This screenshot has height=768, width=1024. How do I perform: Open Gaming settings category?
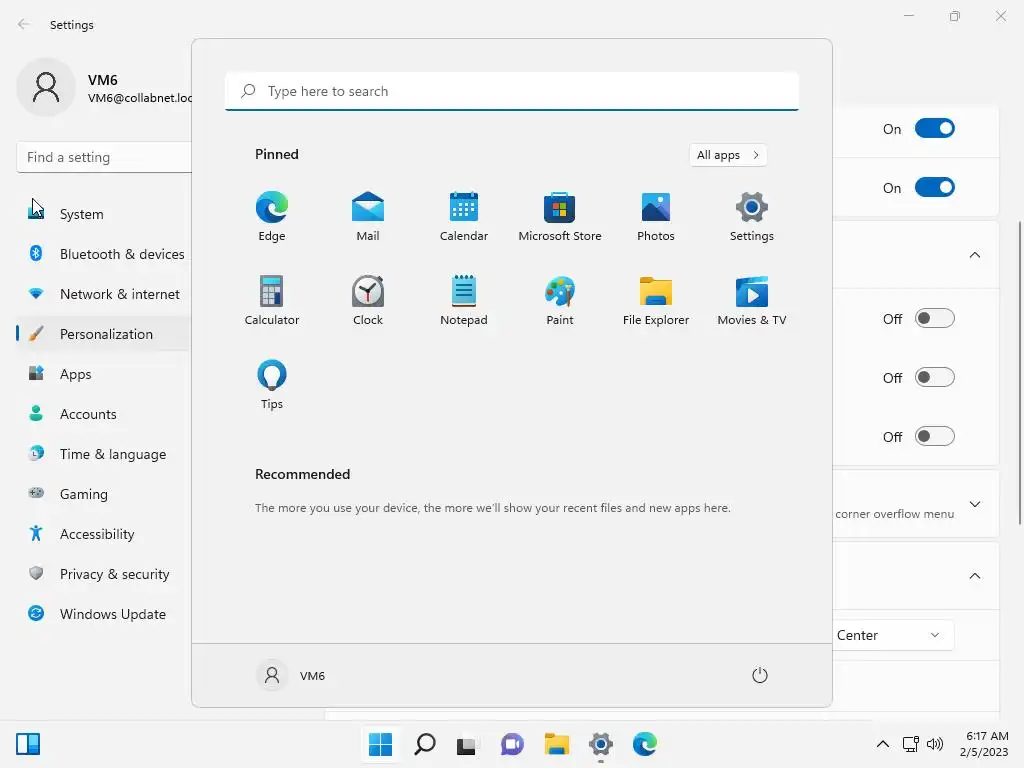[x=103, y=494]
